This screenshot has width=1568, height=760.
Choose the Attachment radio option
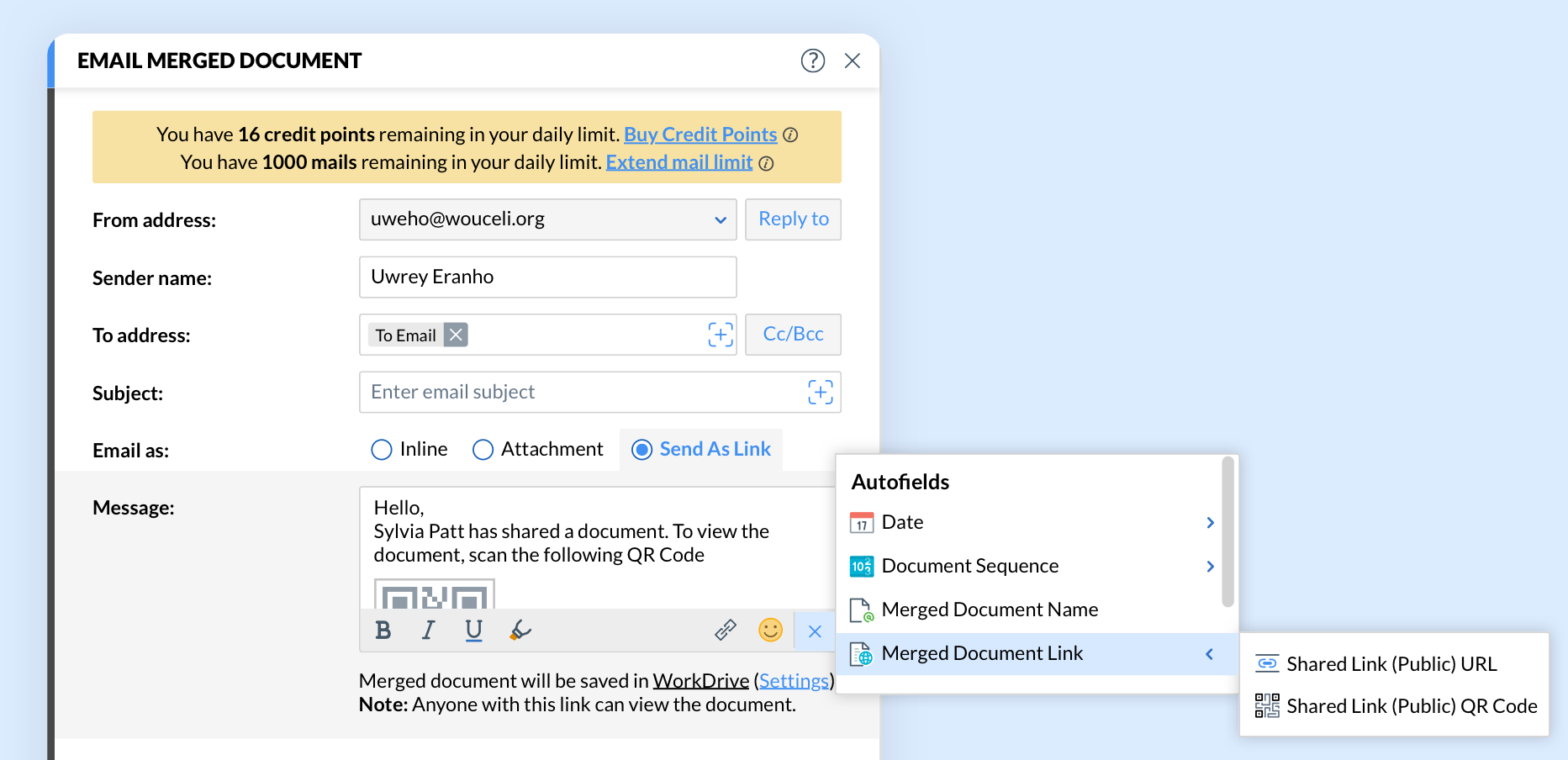tap(483, 450)
